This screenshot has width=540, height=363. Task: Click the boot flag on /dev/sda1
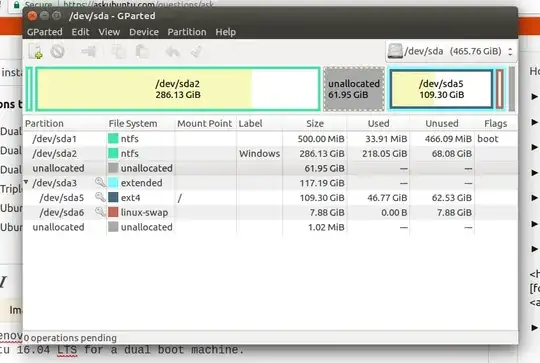pos(488,139)
